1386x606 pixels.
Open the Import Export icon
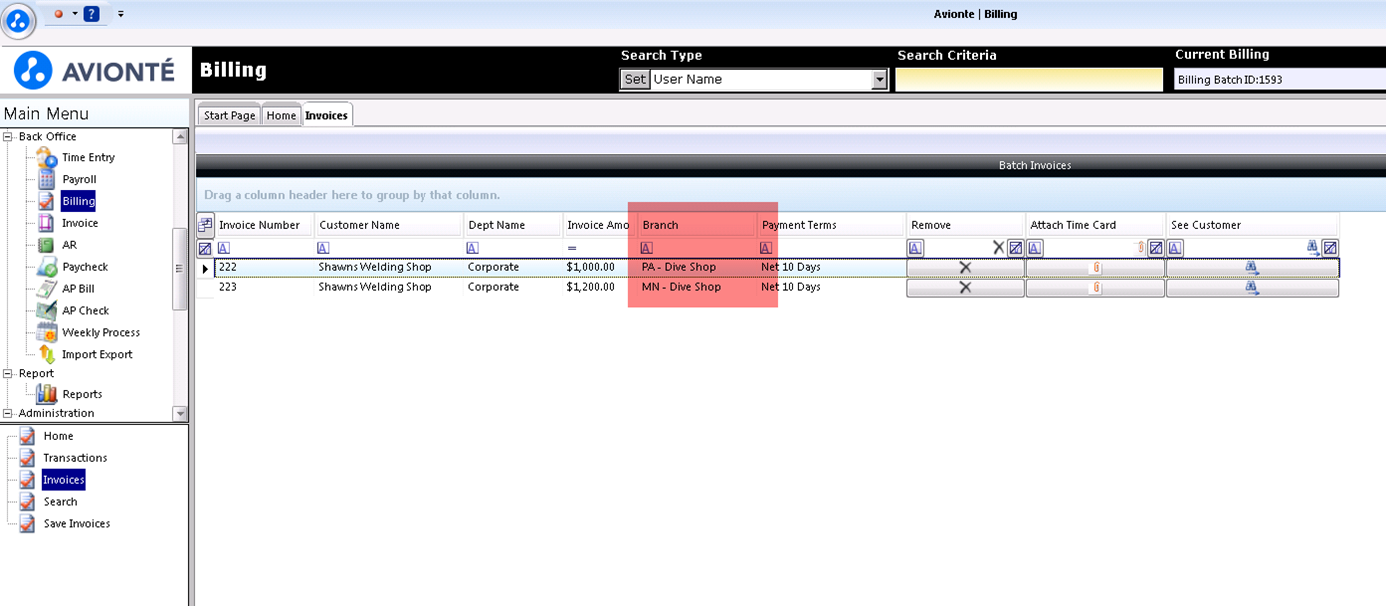pyautogui.click(x=46, y=354)
